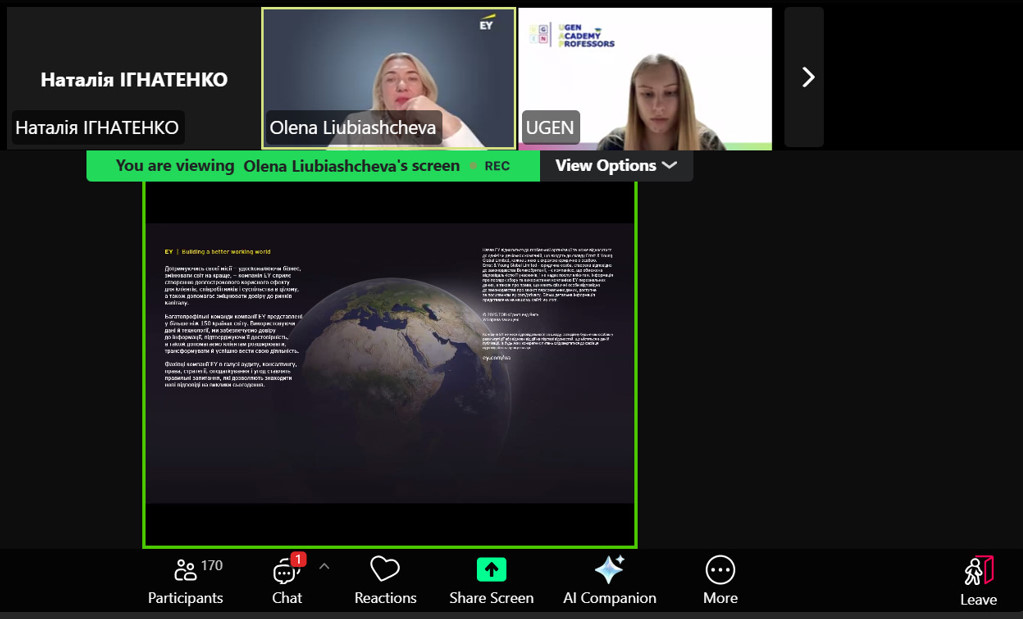Select the UGEN participant video tile
Image resolution: width=1023 pixels, height=619 pixels.
[645, 78]
